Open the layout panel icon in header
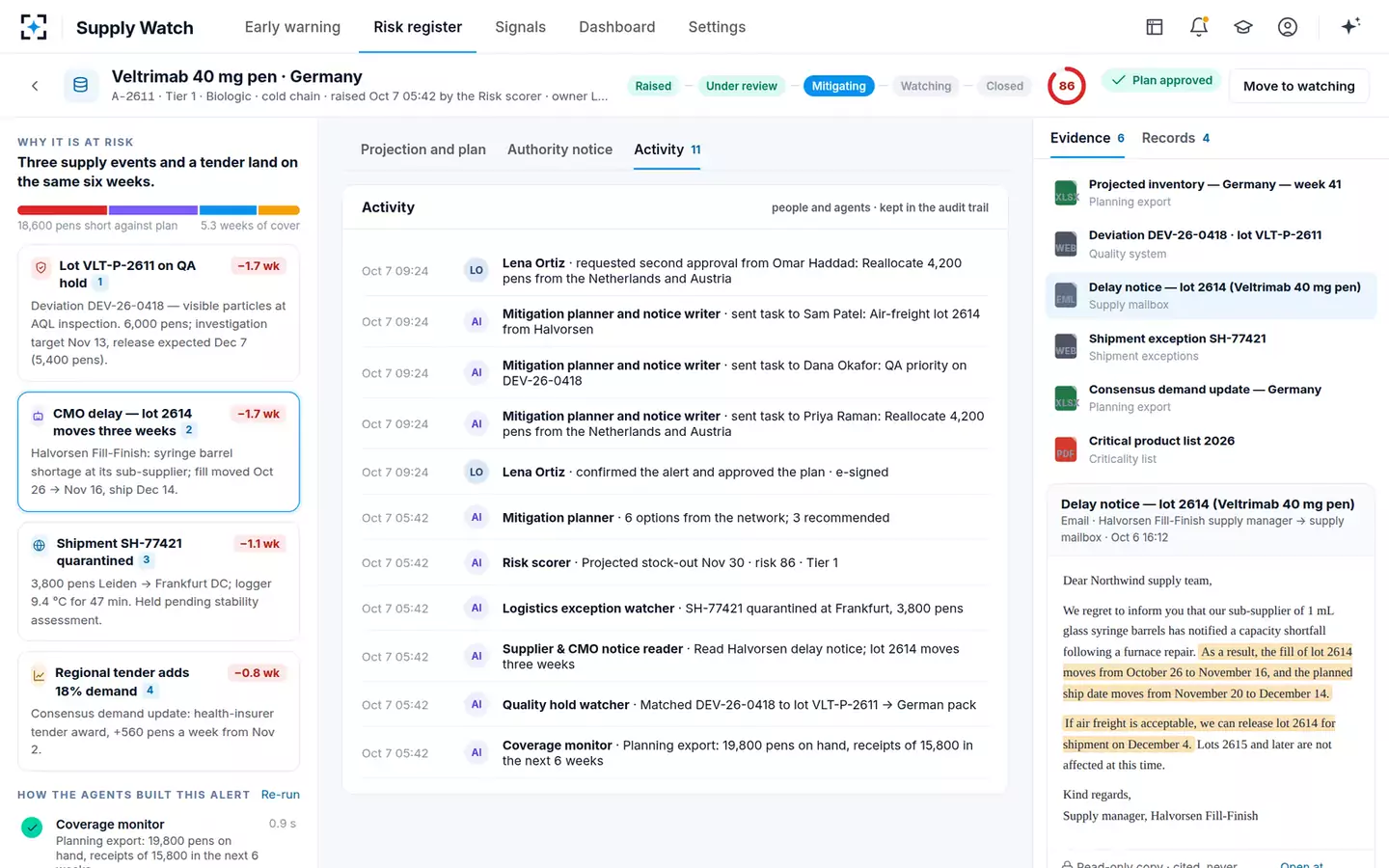 (1155, 27)
